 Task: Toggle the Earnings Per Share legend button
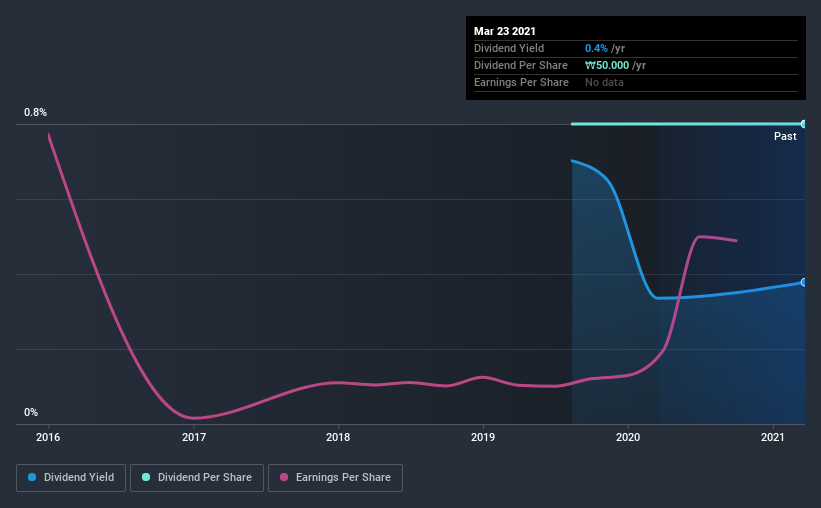pyautogui.click(x=336, y=478)
